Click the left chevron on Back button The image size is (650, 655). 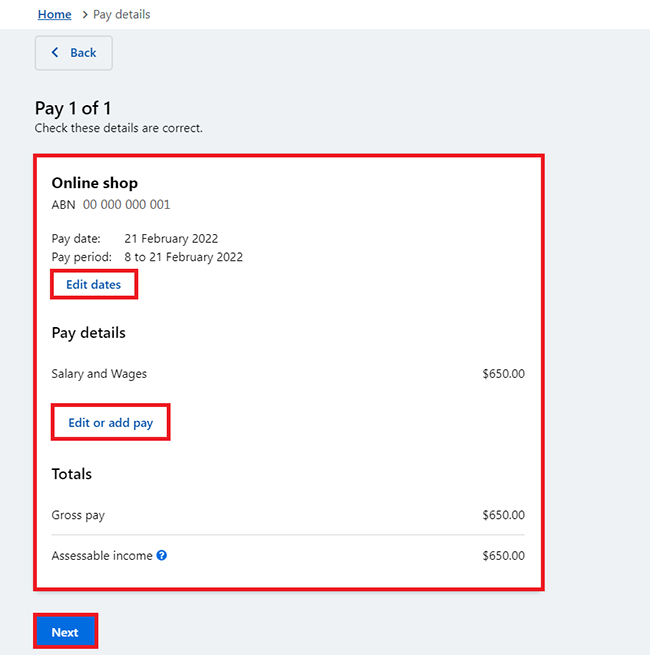55,53
